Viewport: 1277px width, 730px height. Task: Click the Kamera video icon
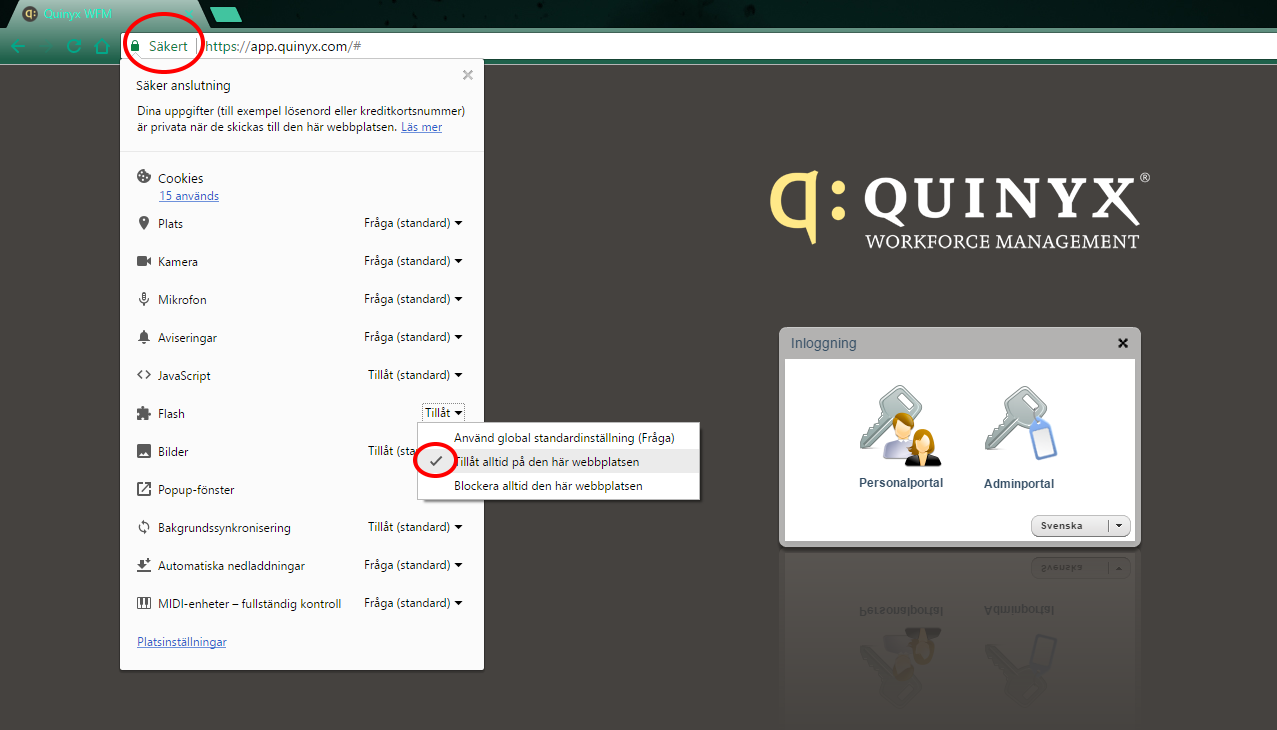click(144, 261)
